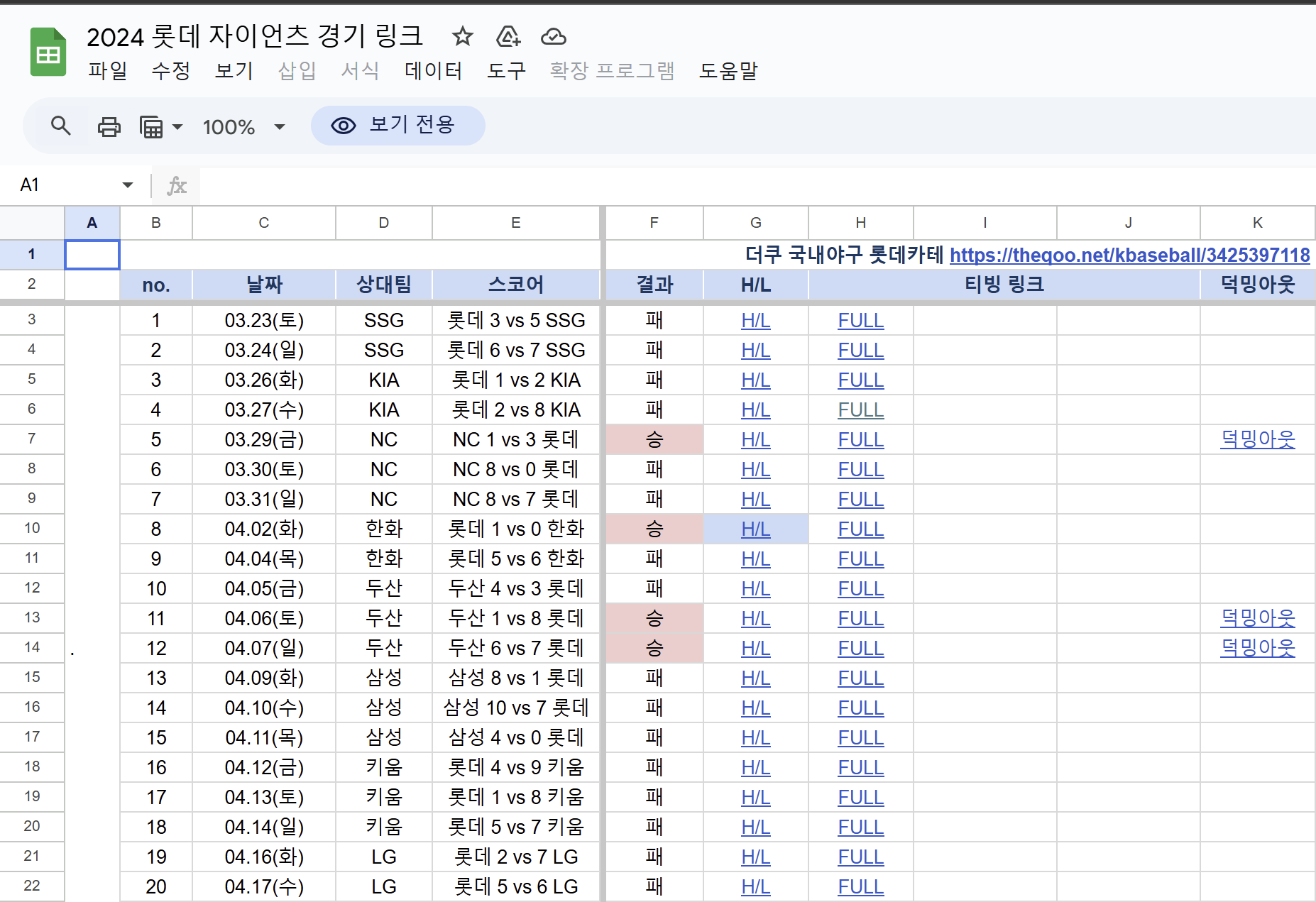Viewport: 1316px width, 902px height.
Task: Open the FULL link for 03.27(수) game
Action: (860, 409)
